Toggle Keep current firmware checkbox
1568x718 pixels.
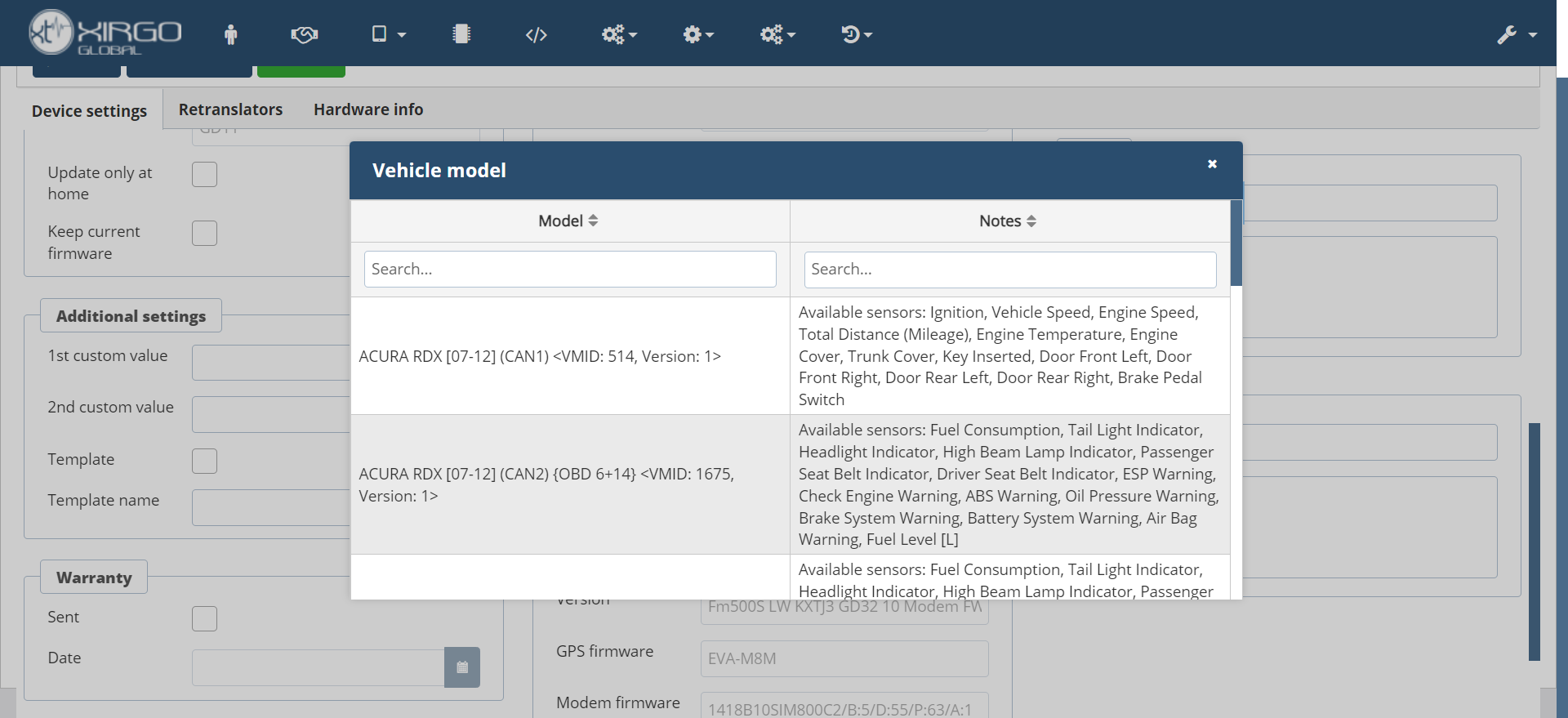(204, 233)
